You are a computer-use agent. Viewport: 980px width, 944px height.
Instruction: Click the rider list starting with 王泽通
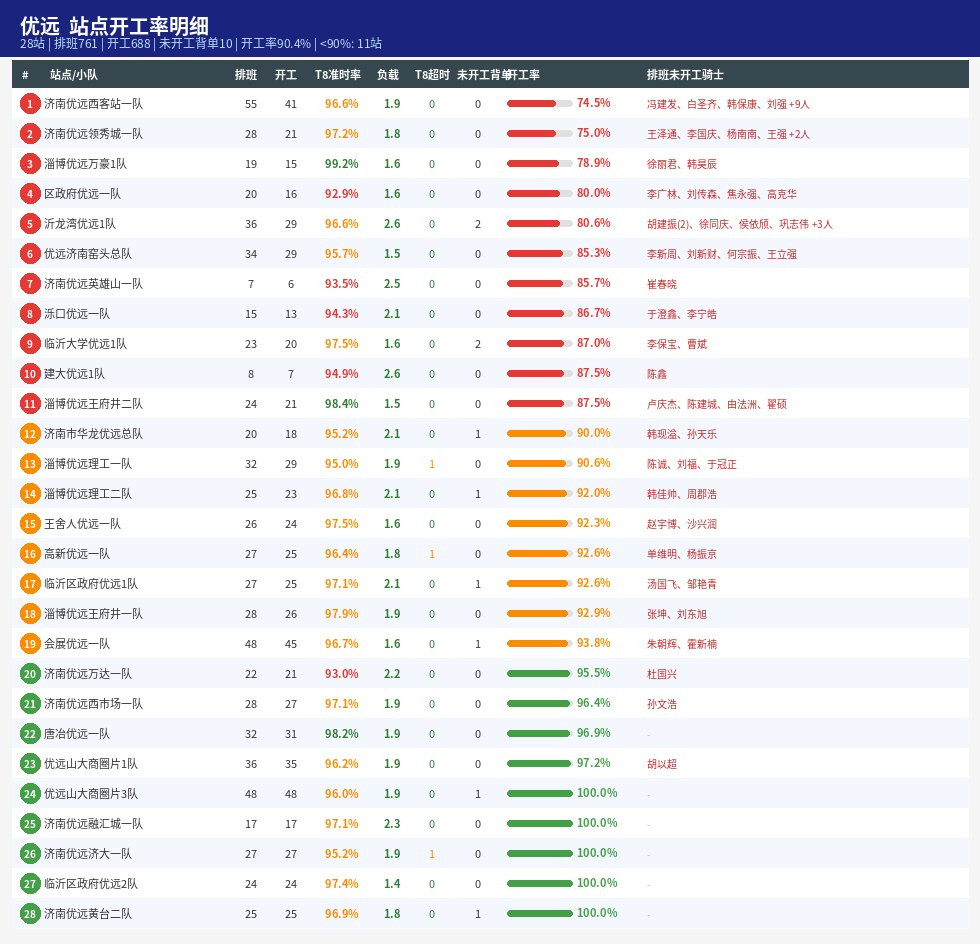pyautogui.click(x=728, y=134)
